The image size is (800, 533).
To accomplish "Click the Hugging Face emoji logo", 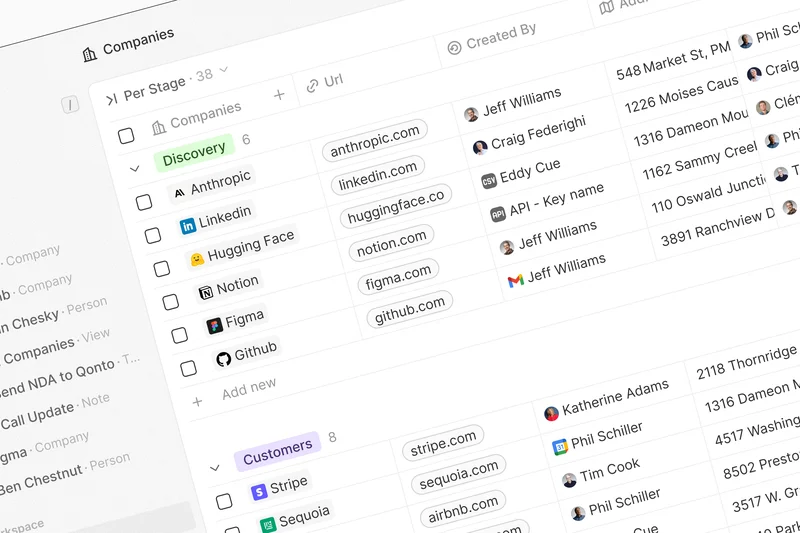I will (197, 259).
